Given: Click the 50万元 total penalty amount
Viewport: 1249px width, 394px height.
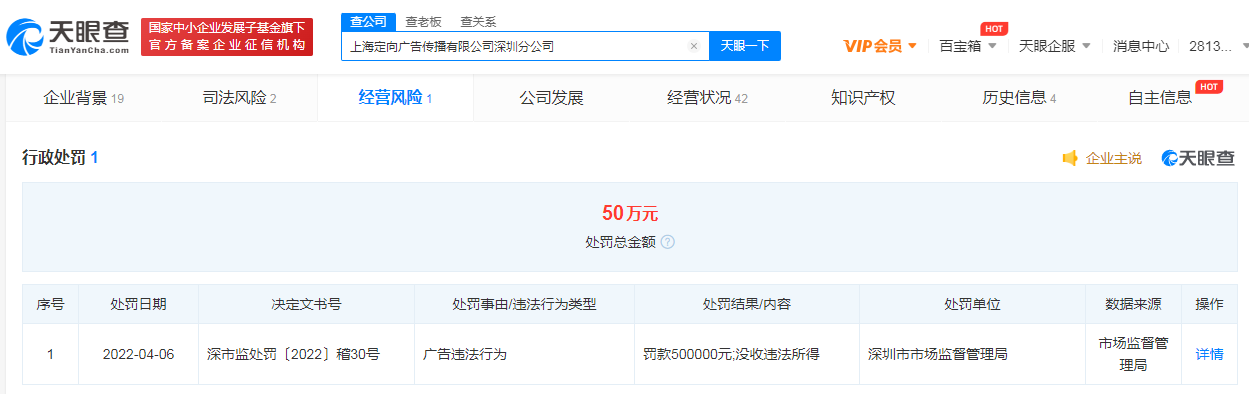Looking at the screenshot, I should [x=630, y=213].
